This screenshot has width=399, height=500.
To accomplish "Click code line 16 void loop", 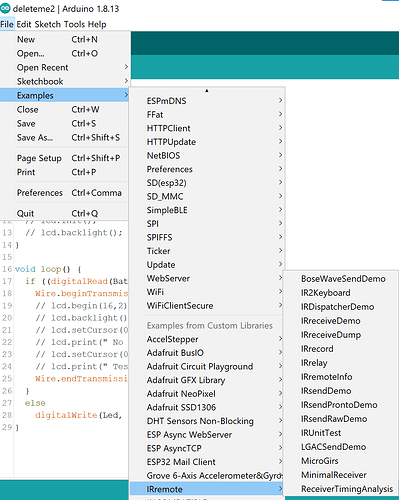I will [48, 269].
